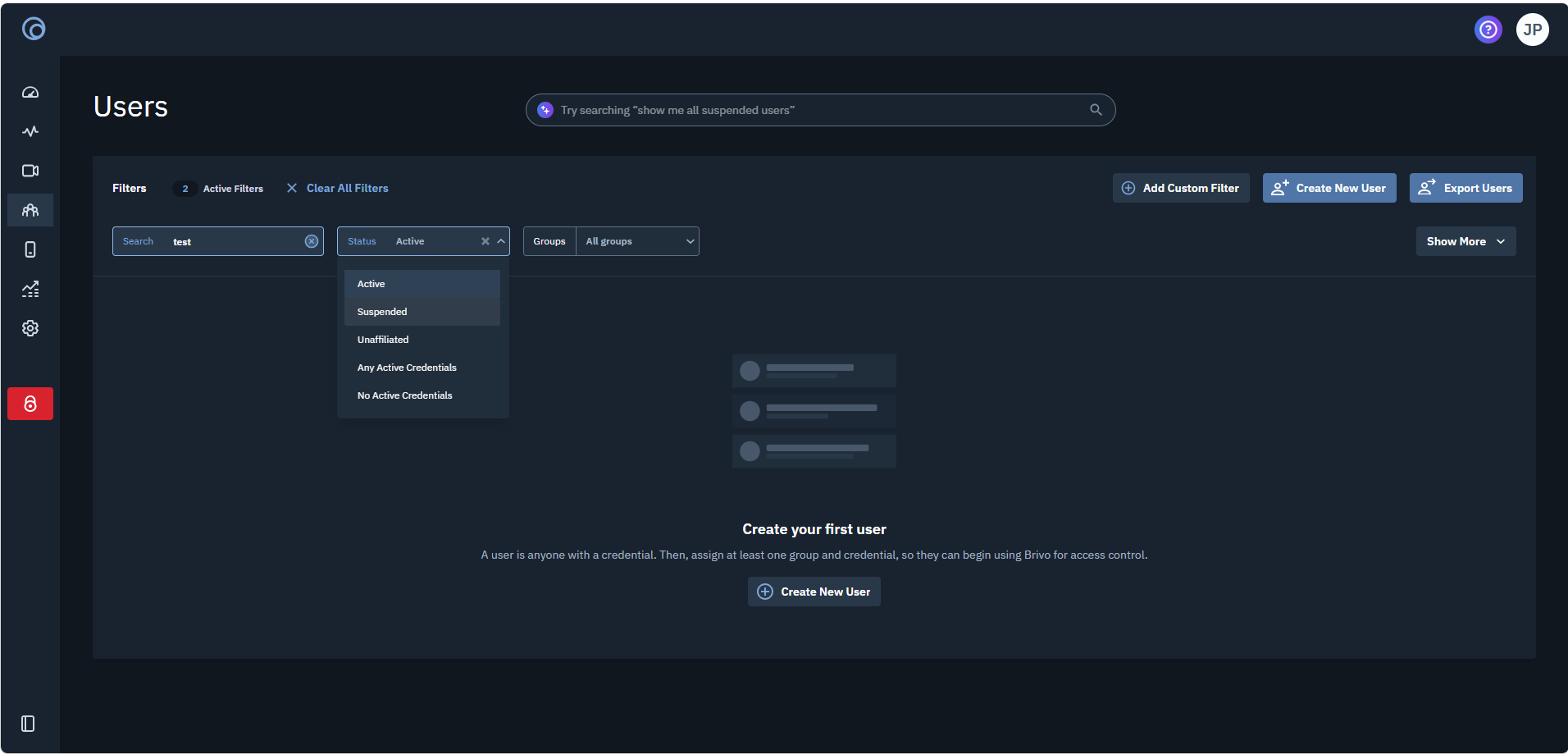Click the Users page heading
Screen dimensions: 1568x754
coord(130,107)
